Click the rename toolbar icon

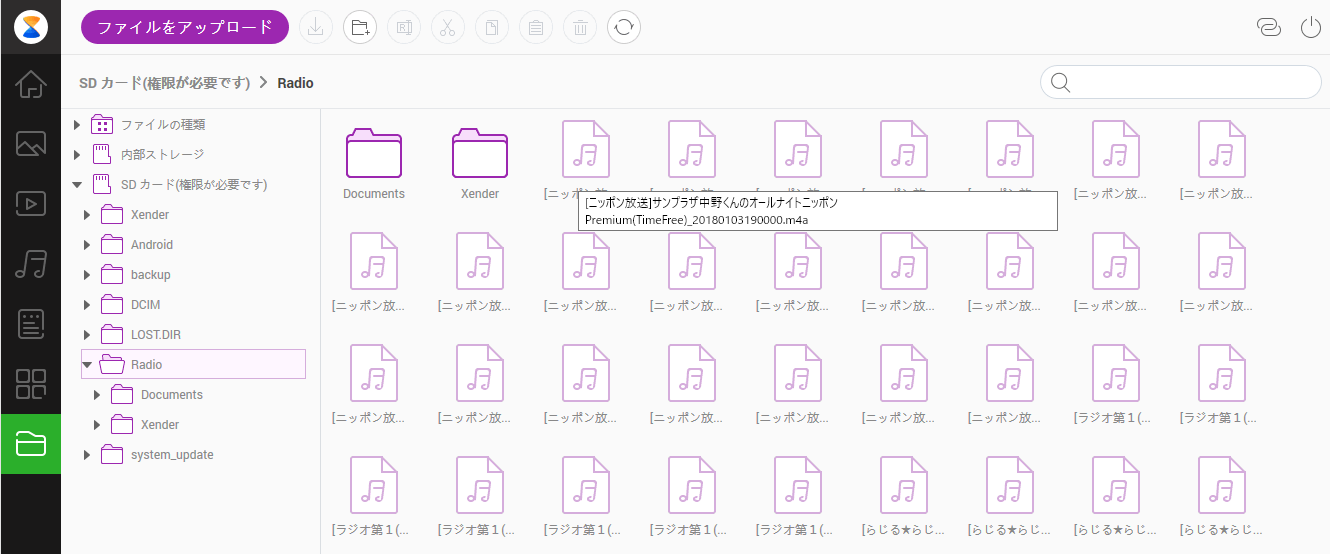click(x=403, y=27)
